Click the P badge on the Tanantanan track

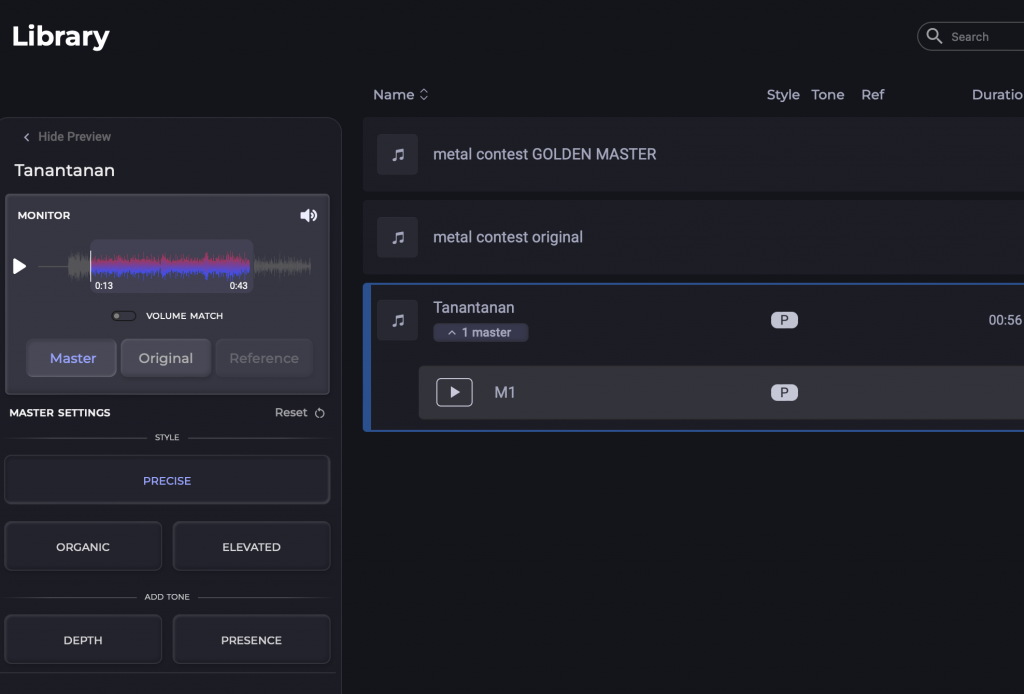pyautogui.click(x=784, y=320)
